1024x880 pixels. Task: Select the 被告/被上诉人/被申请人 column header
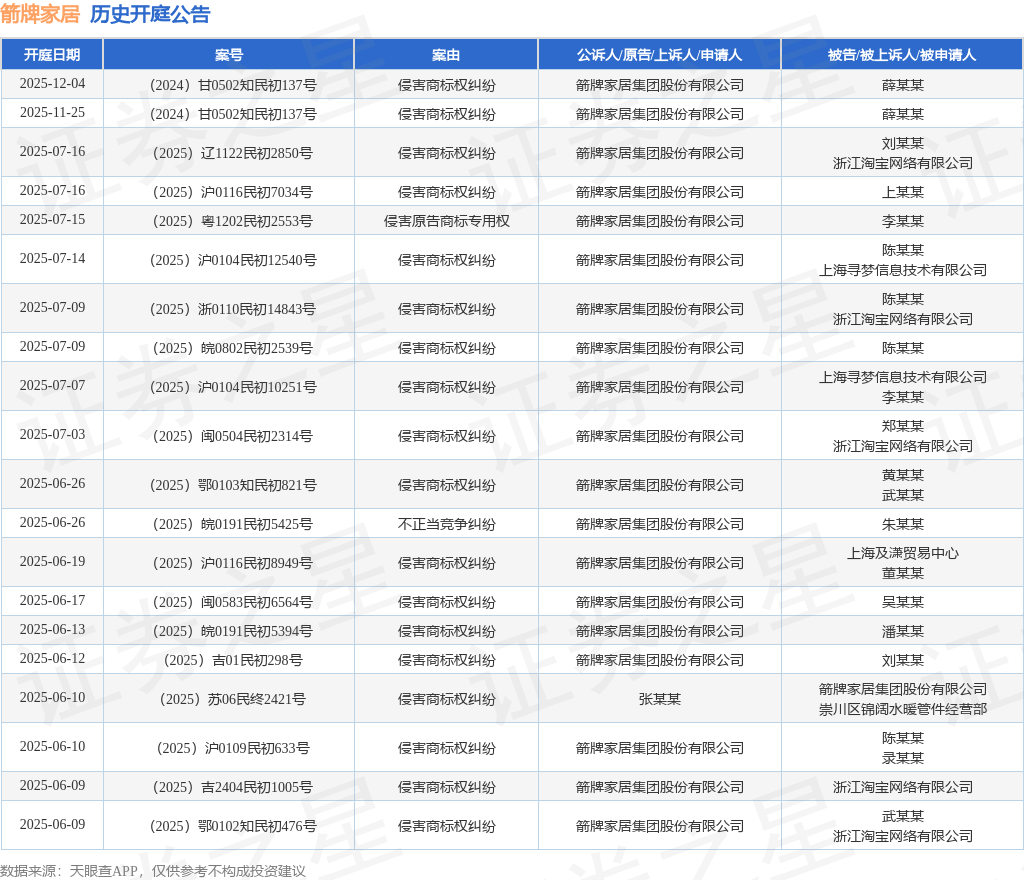(902, 55)
